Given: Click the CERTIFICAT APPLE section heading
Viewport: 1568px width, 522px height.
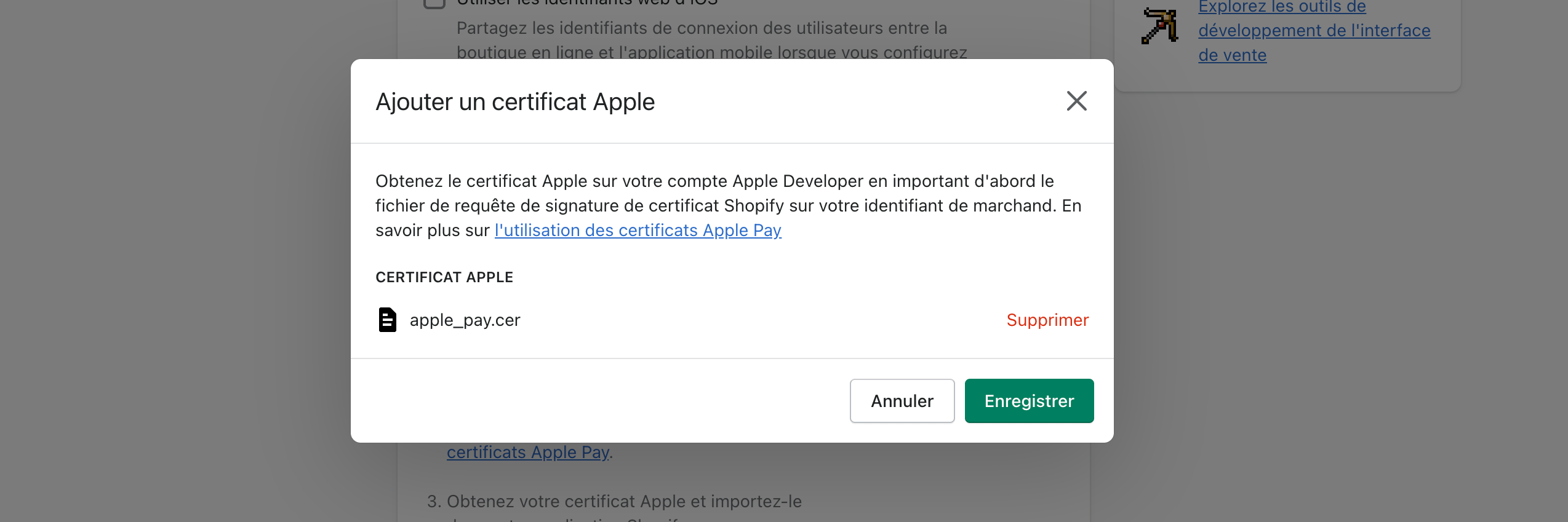Looking at the screenshot, I should [444, 277].
